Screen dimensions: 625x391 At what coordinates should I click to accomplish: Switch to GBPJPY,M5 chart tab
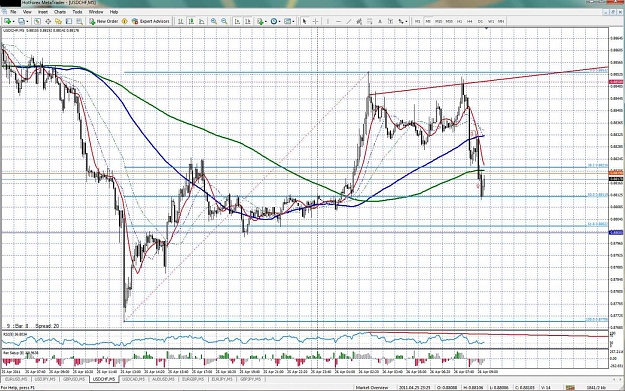tap(251, 379)
